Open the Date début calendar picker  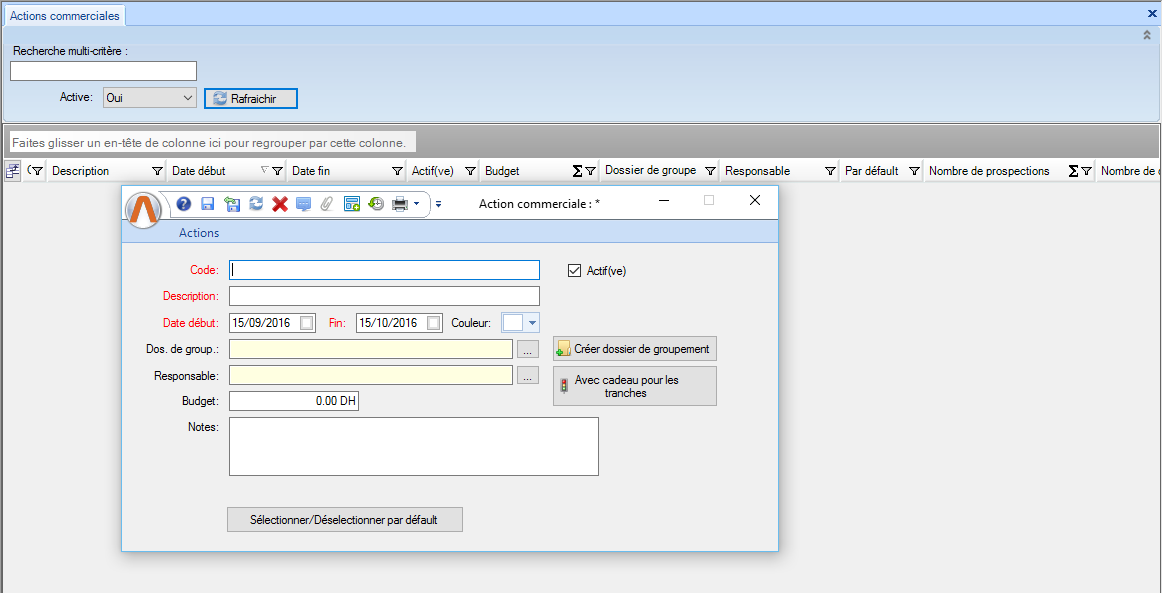308,323
